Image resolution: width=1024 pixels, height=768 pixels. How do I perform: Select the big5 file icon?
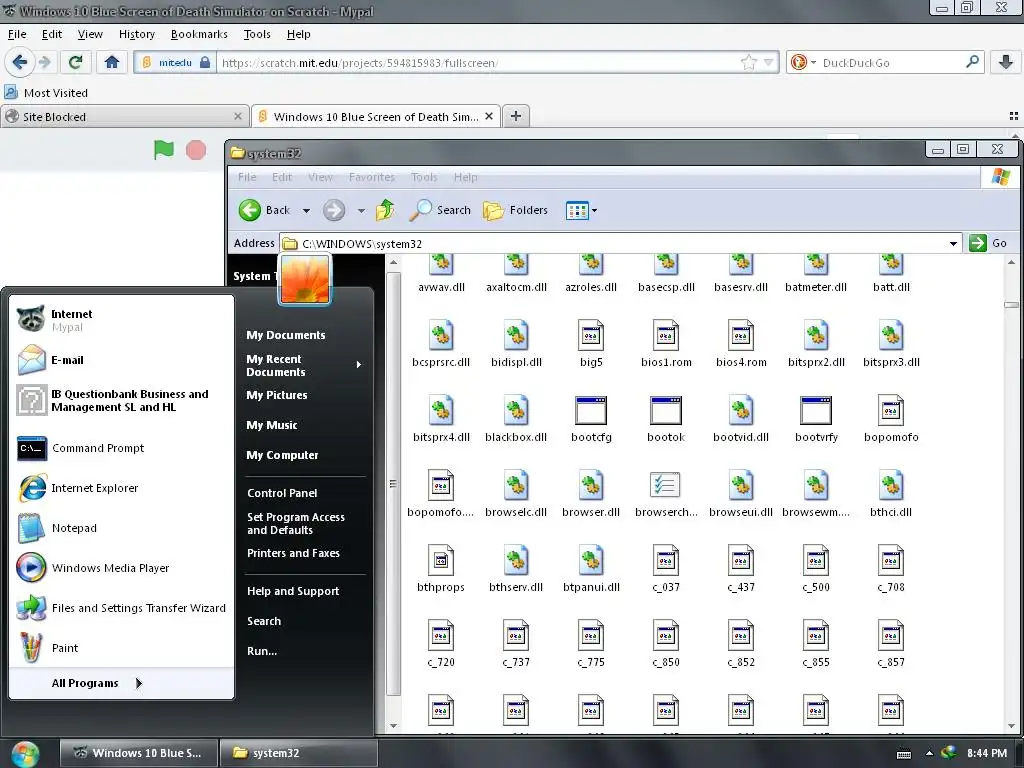click(591, 336)
